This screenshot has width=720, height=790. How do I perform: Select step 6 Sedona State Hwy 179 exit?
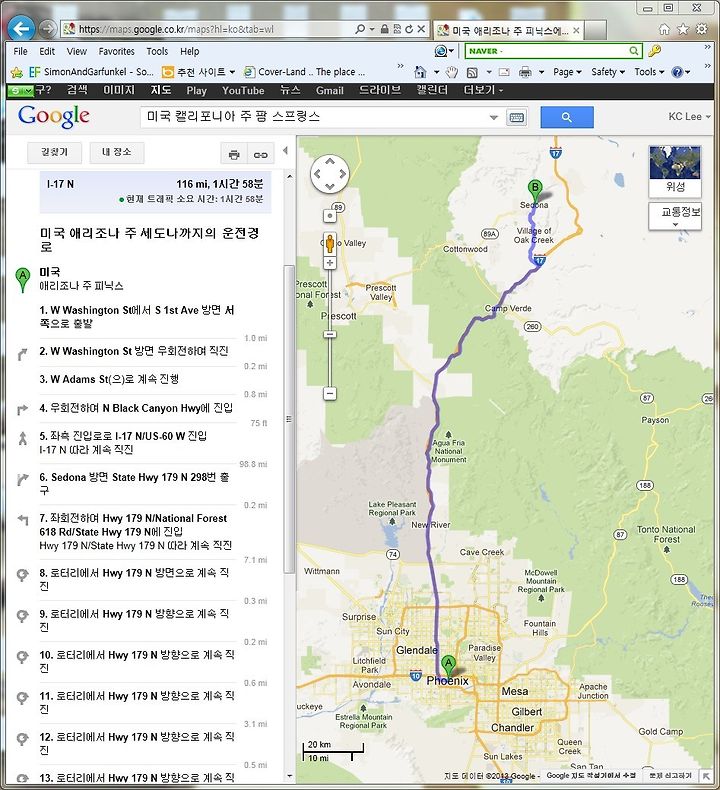click(136, 483)
